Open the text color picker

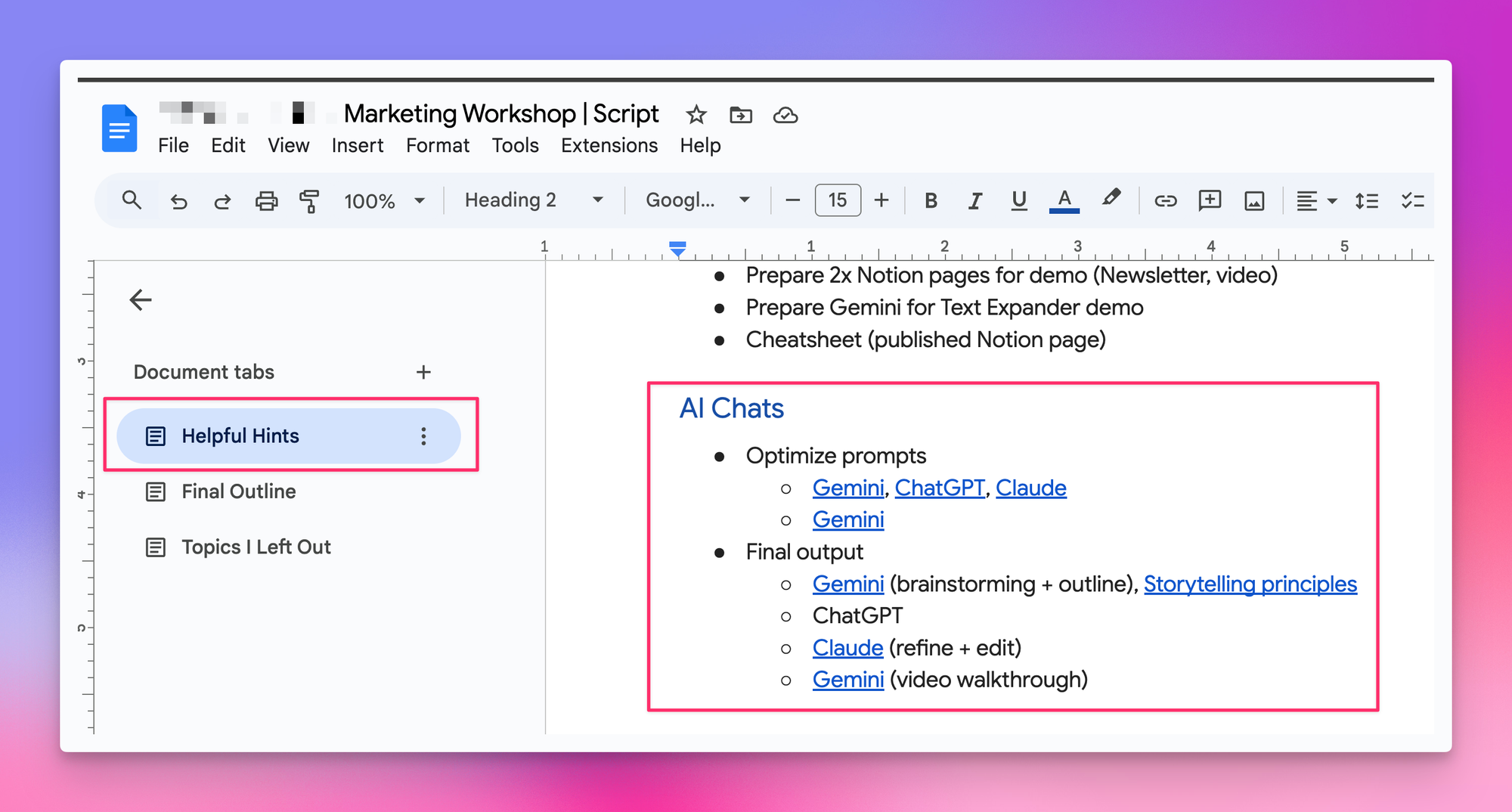(1064, 201)
